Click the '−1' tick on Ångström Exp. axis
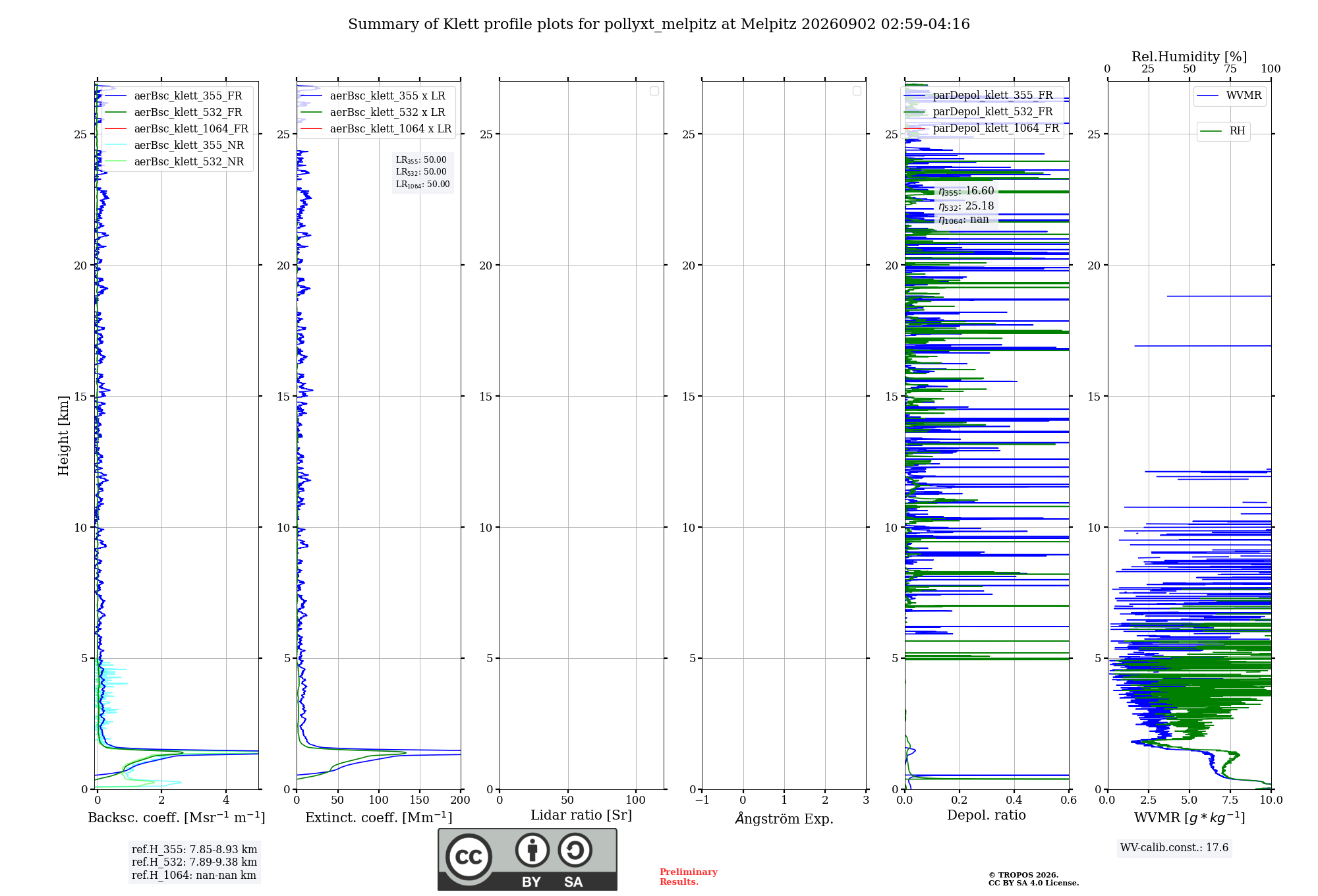Screen dimensions: 1318x896 click(702, 800)
